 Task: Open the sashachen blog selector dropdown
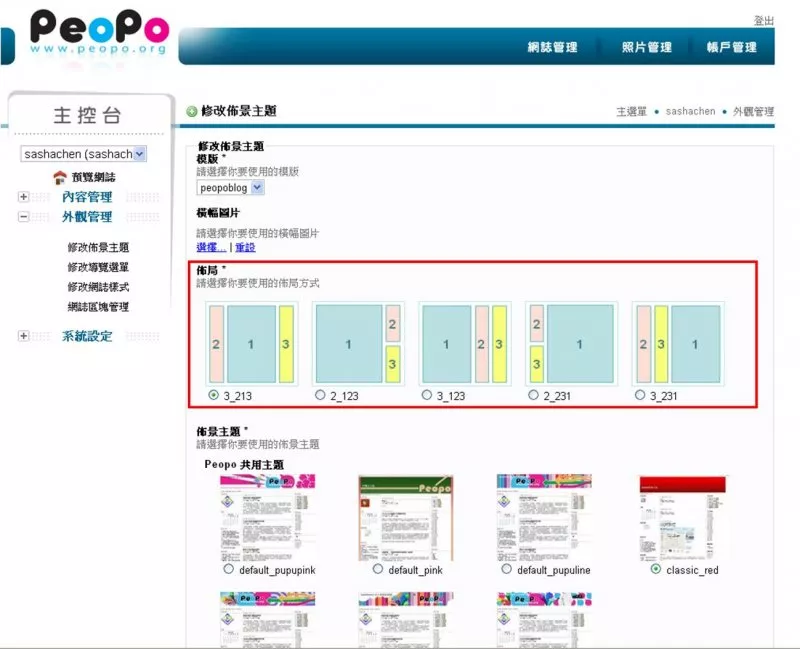(139, 154)
